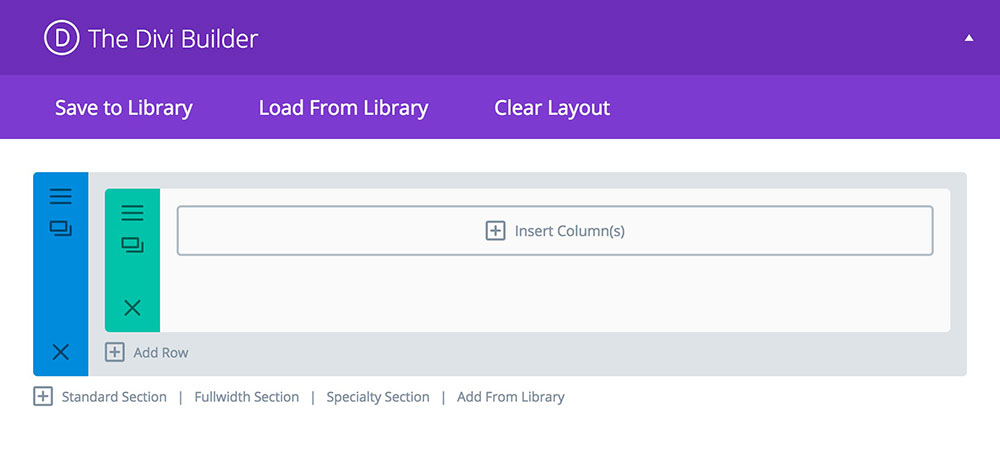Image resolution: width=1000 pixels, height=459 pixels.
Task: Select Clear Layout option
Action: [552, 108]
